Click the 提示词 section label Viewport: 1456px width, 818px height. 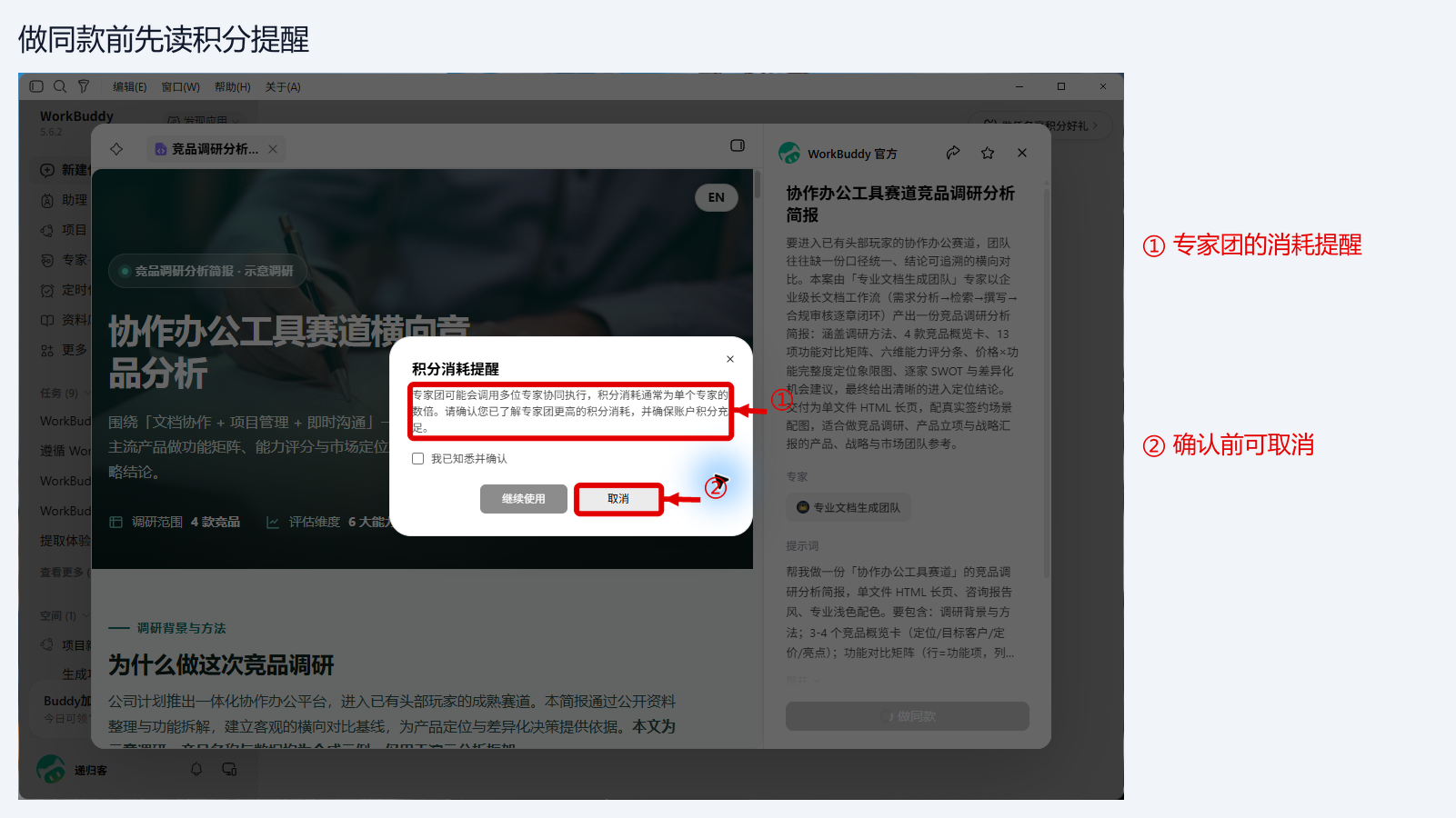pos(803,546)
